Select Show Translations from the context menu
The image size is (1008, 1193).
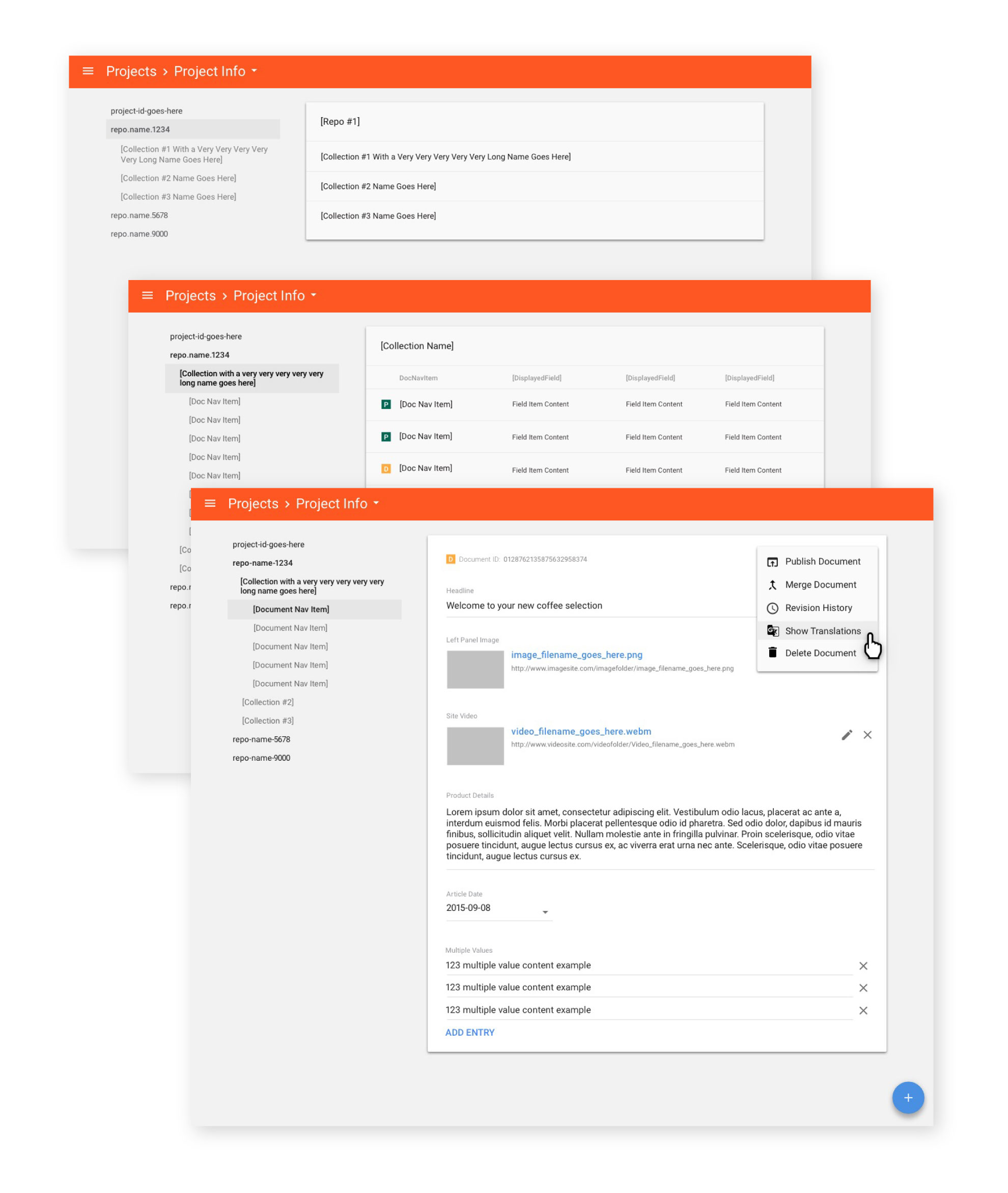point(823,630)
